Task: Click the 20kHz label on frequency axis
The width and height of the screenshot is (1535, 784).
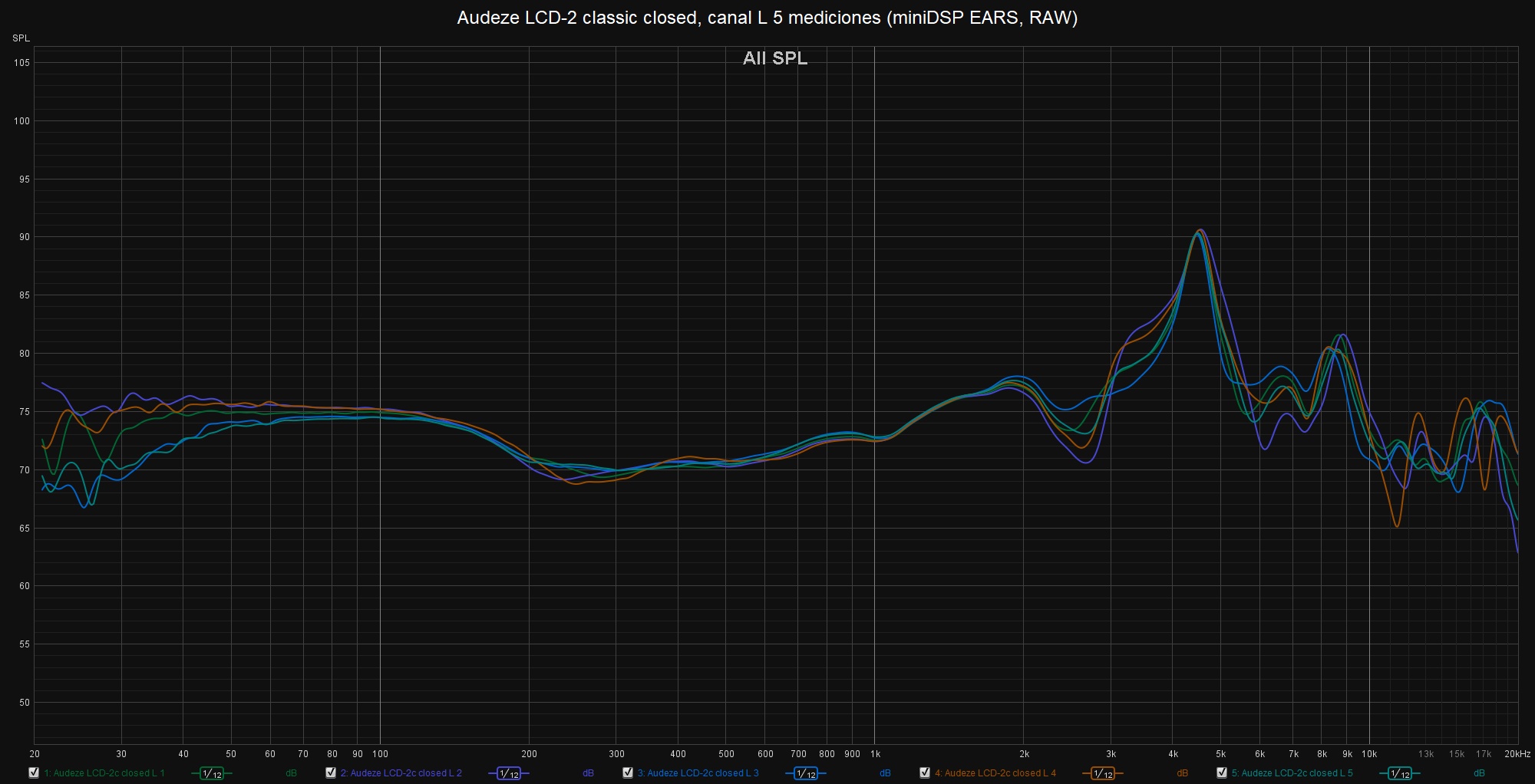Action: [x=1517, y=754]
